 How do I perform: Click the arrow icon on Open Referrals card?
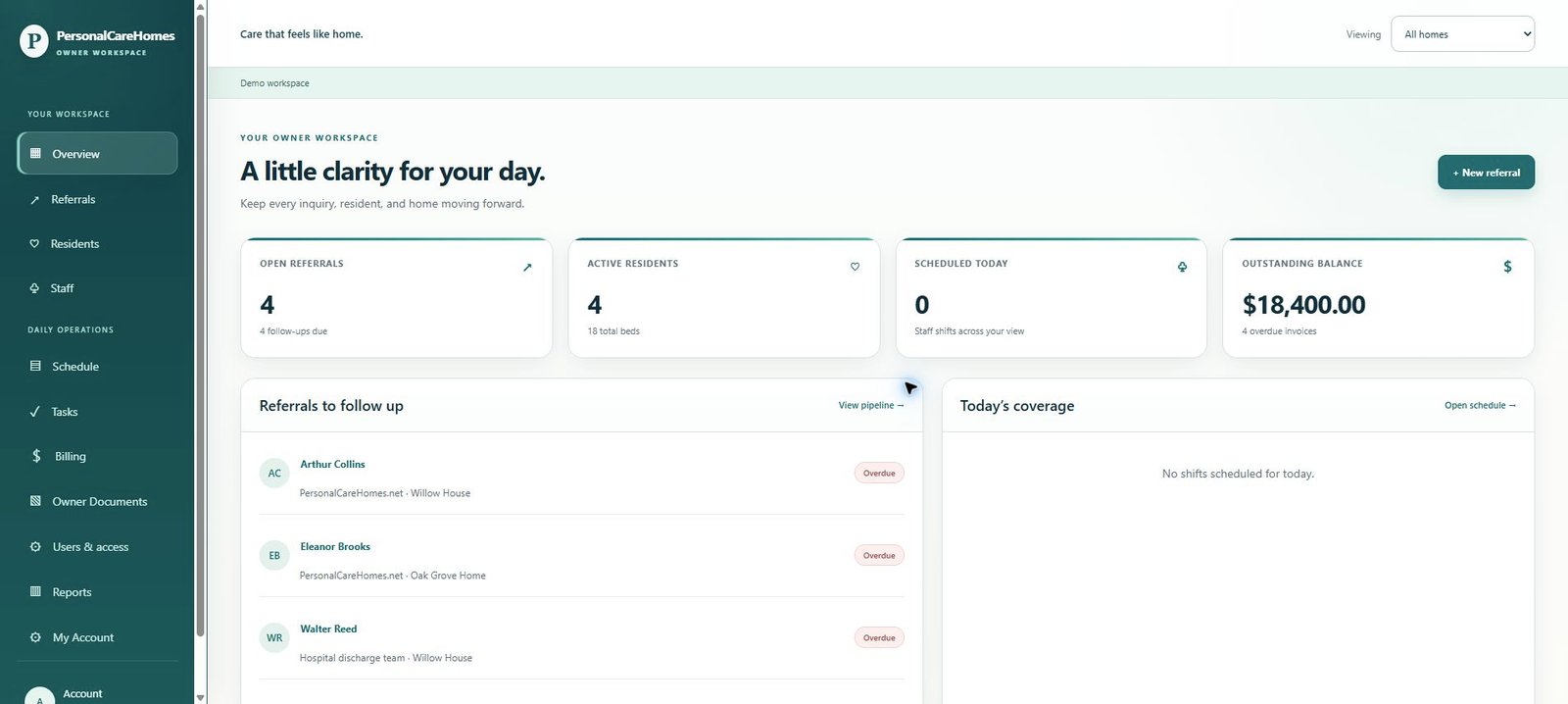pyautogui.click(x=527, y=267)
